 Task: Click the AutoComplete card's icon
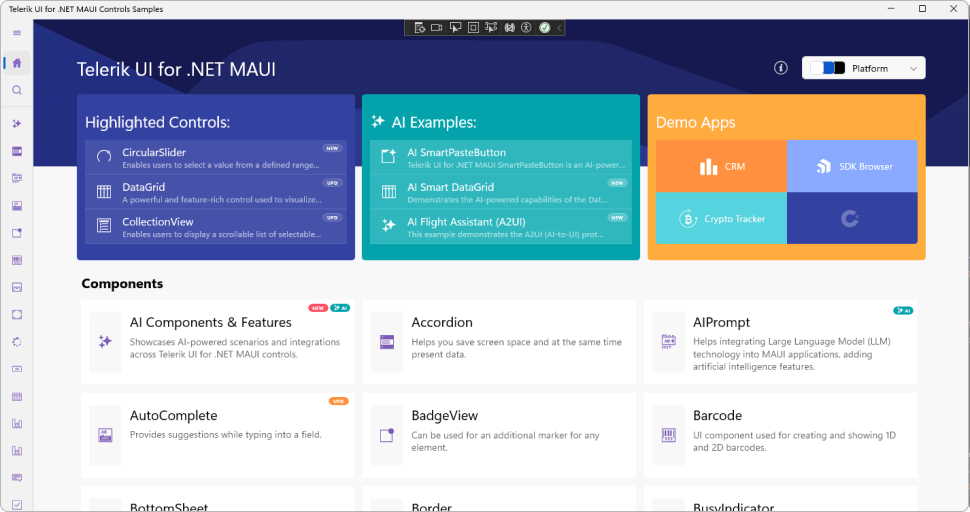[105, 435]
